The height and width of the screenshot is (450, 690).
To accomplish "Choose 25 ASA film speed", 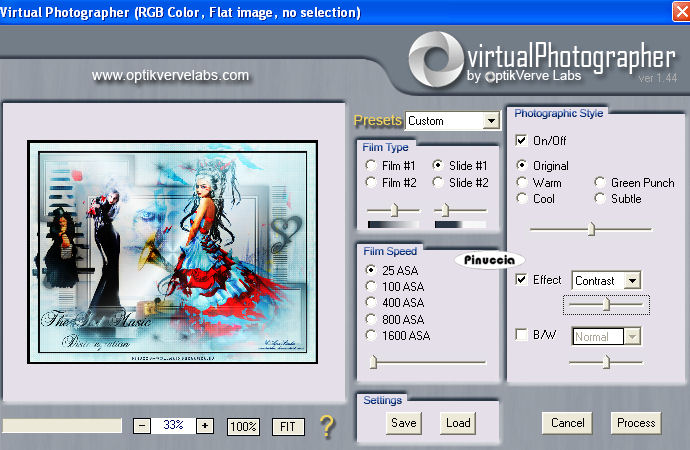I will [x=371, y=270].
